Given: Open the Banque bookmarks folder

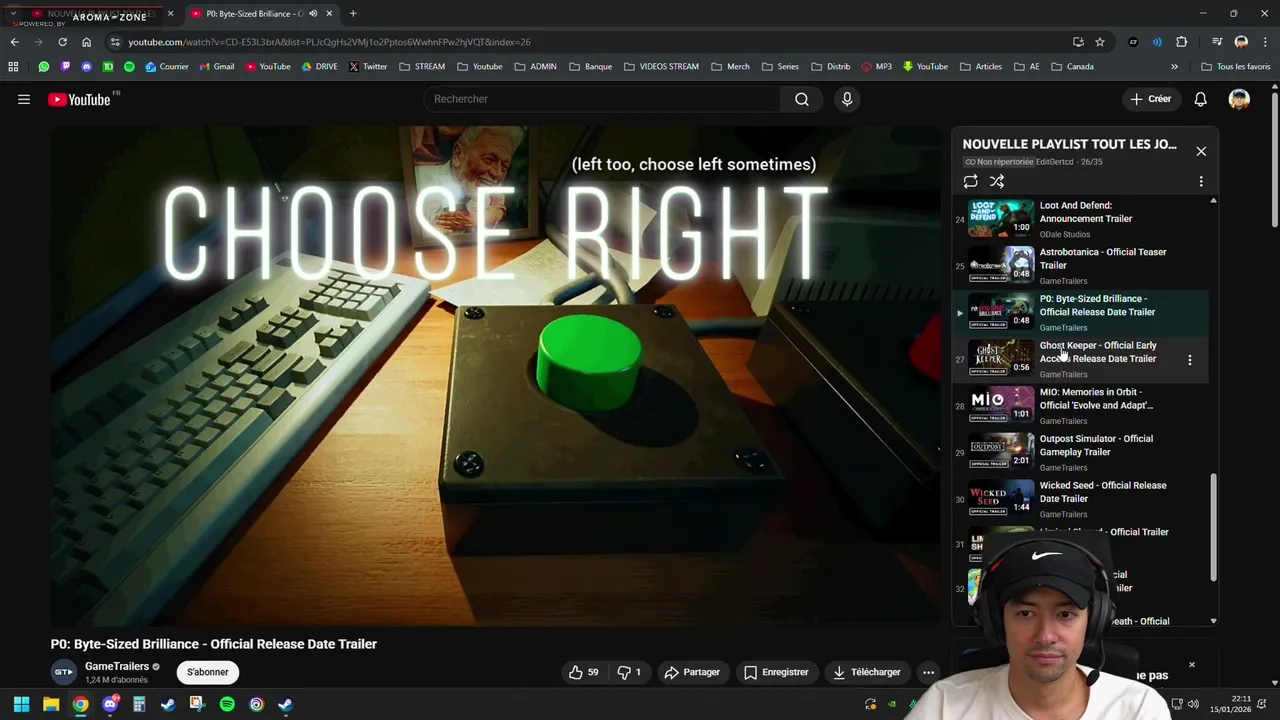Looking at the screenshot, I should click(591, 67).
